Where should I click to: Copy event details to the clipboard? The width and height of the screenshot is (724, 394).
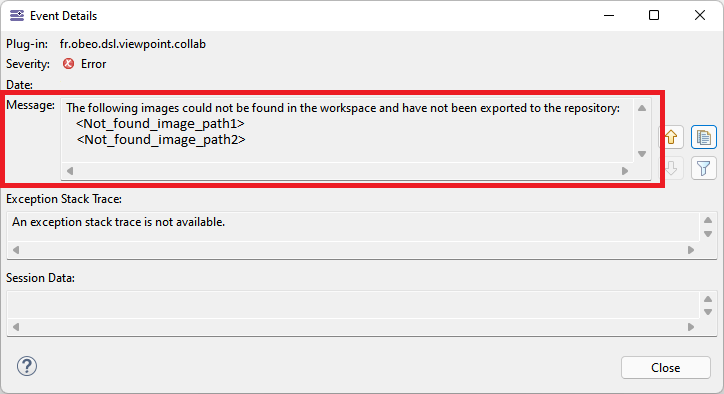click(704, 137)
